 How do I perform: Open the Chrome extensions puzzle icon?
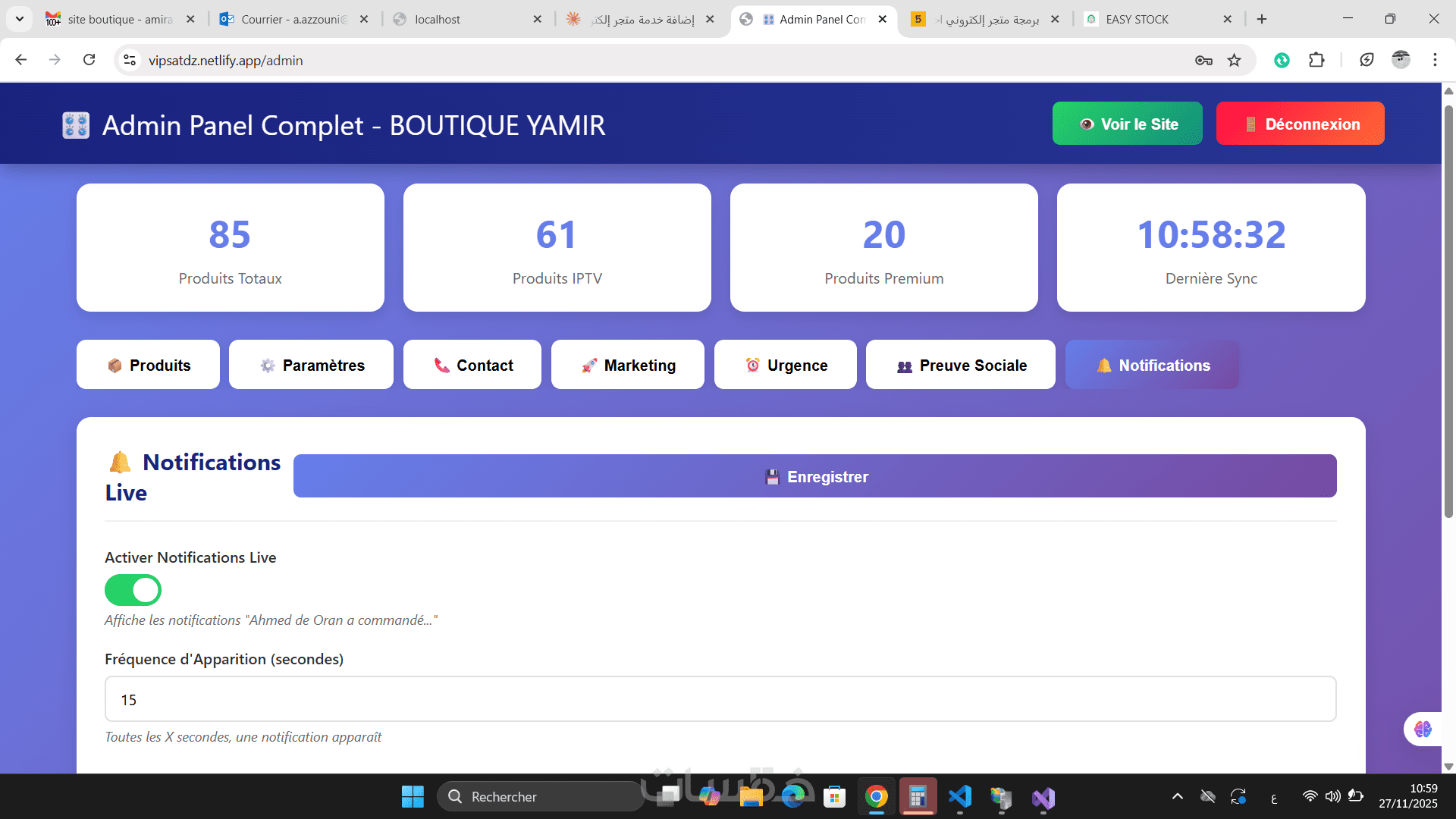click(x=1316, y=60)
